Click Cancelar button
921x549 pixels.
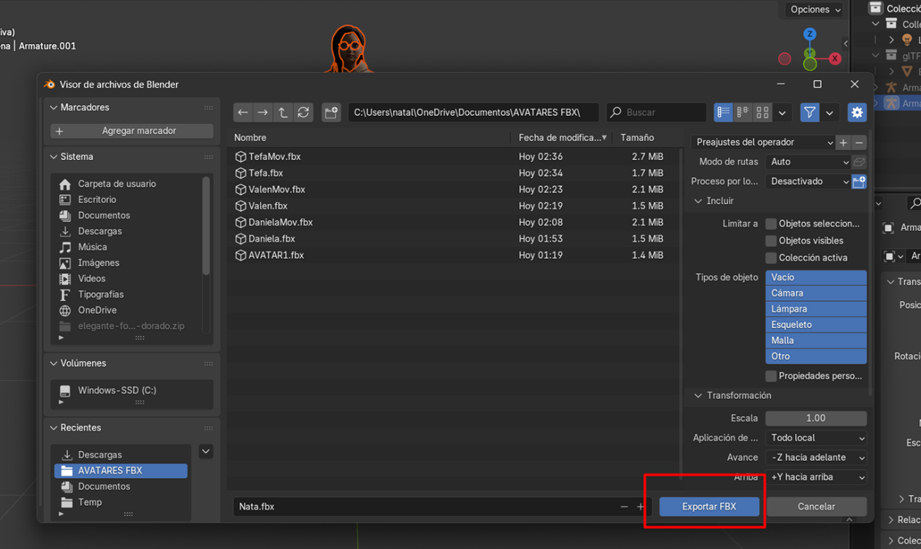tap(816, 506)
